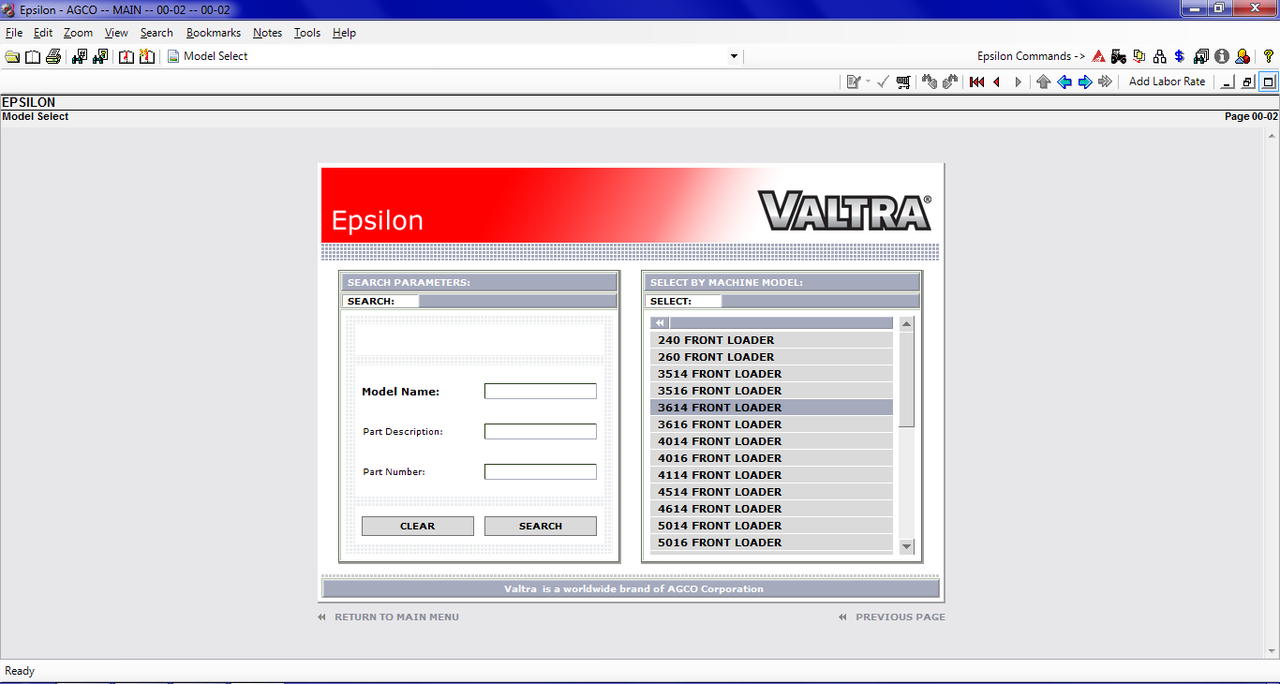Select 3614 FRONT LOADER
The image size is (1280, 684).
coord(771,408)
